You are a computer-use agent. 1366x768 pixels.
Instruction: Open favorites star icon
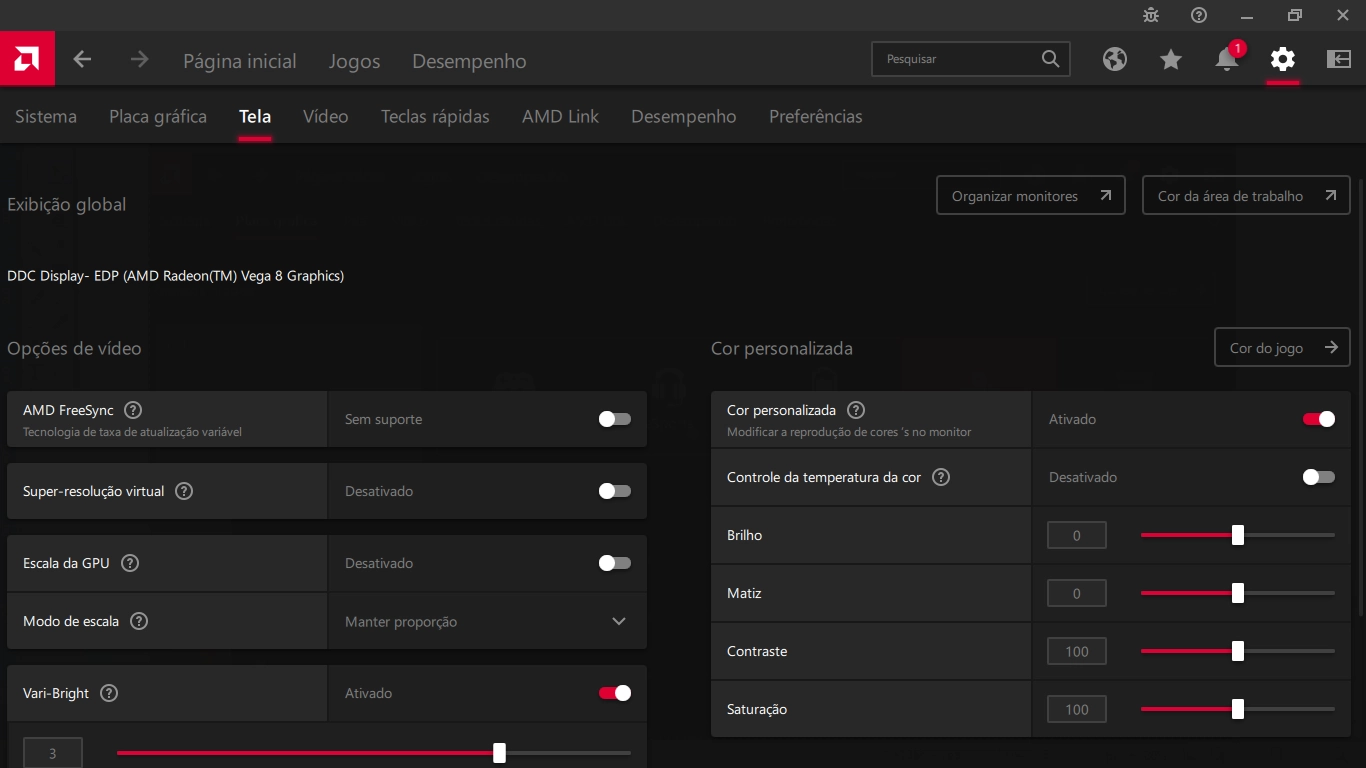click(x=1171, y=59)
